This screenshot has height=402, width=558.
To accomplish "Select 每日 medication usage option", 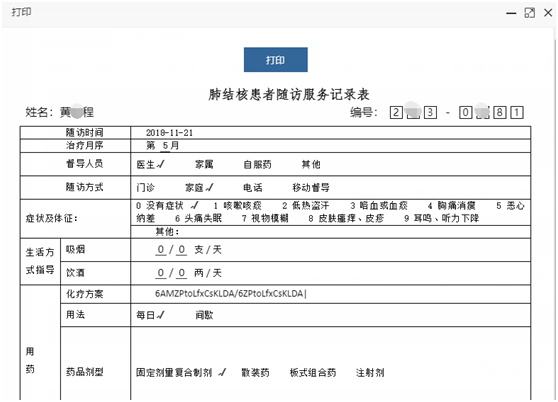I will (x=146, y=315).
